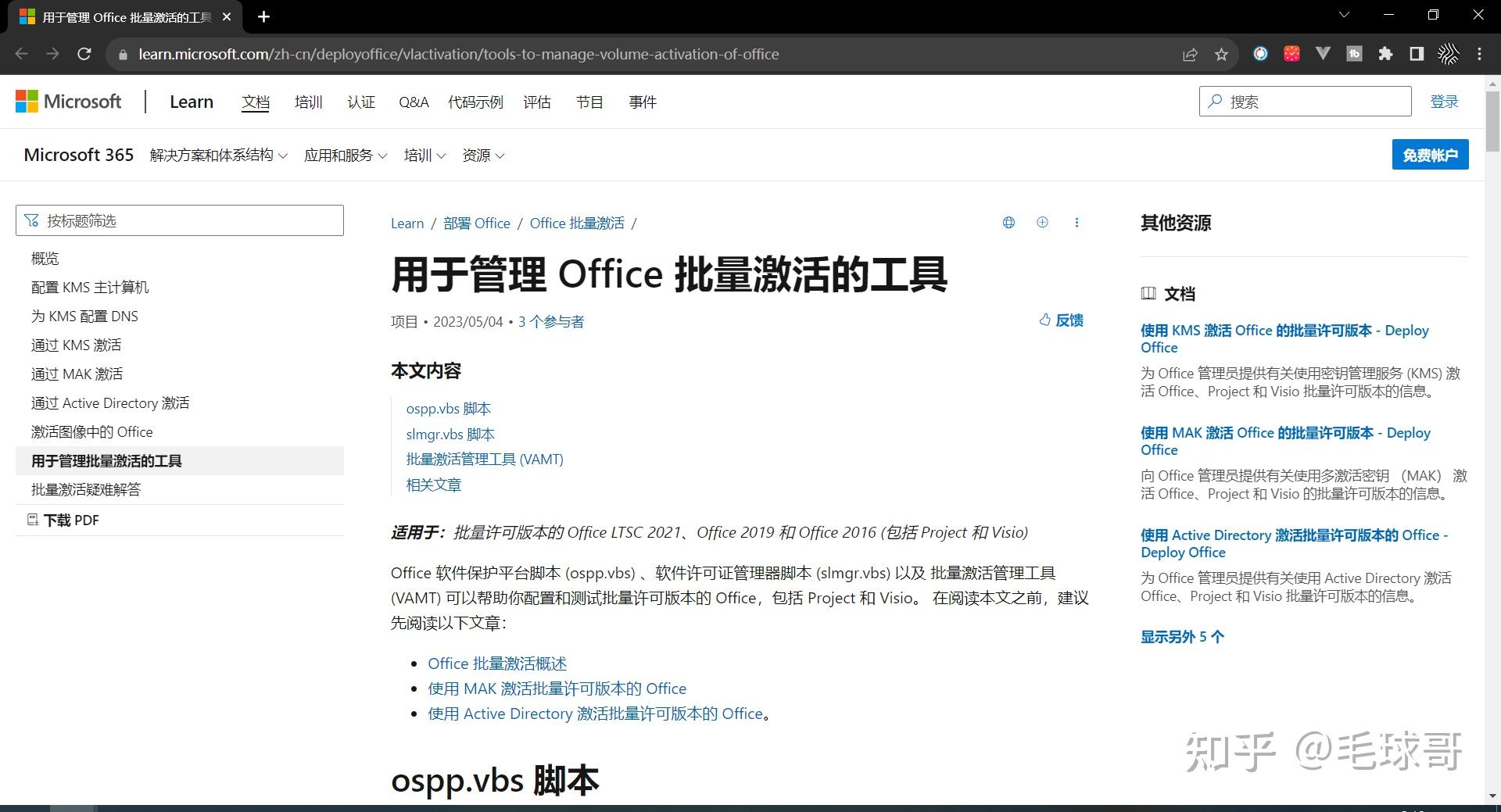Viewport: 1501px width, 812px height.
Task: Click the 3 个参与者 link
Action: (551, 322)
